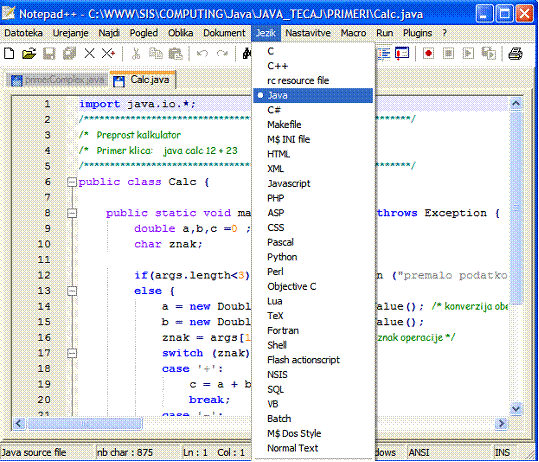Select the Calc.java tab

(143, 80)
